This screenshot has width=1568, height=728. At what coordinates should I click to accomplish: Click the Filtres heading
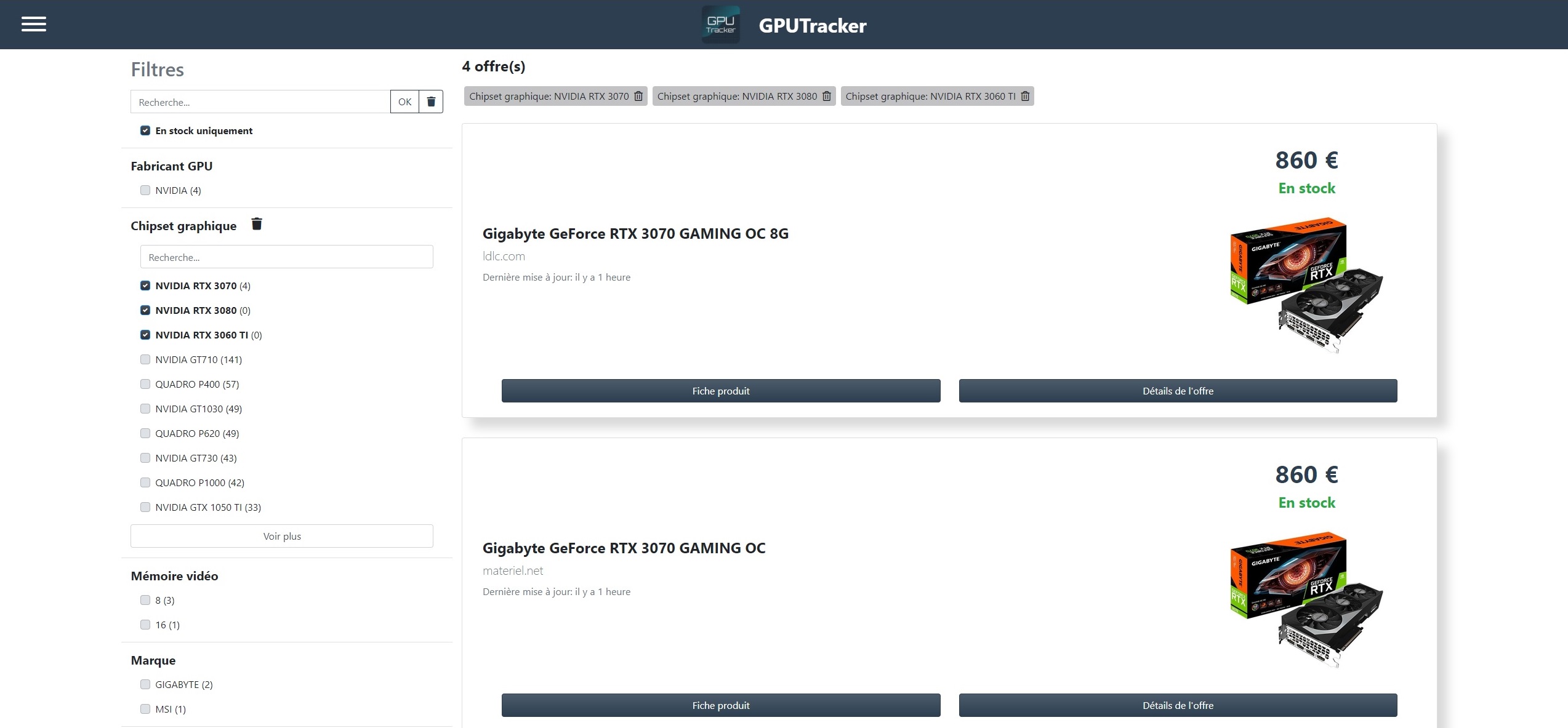(x=158, y=70)
